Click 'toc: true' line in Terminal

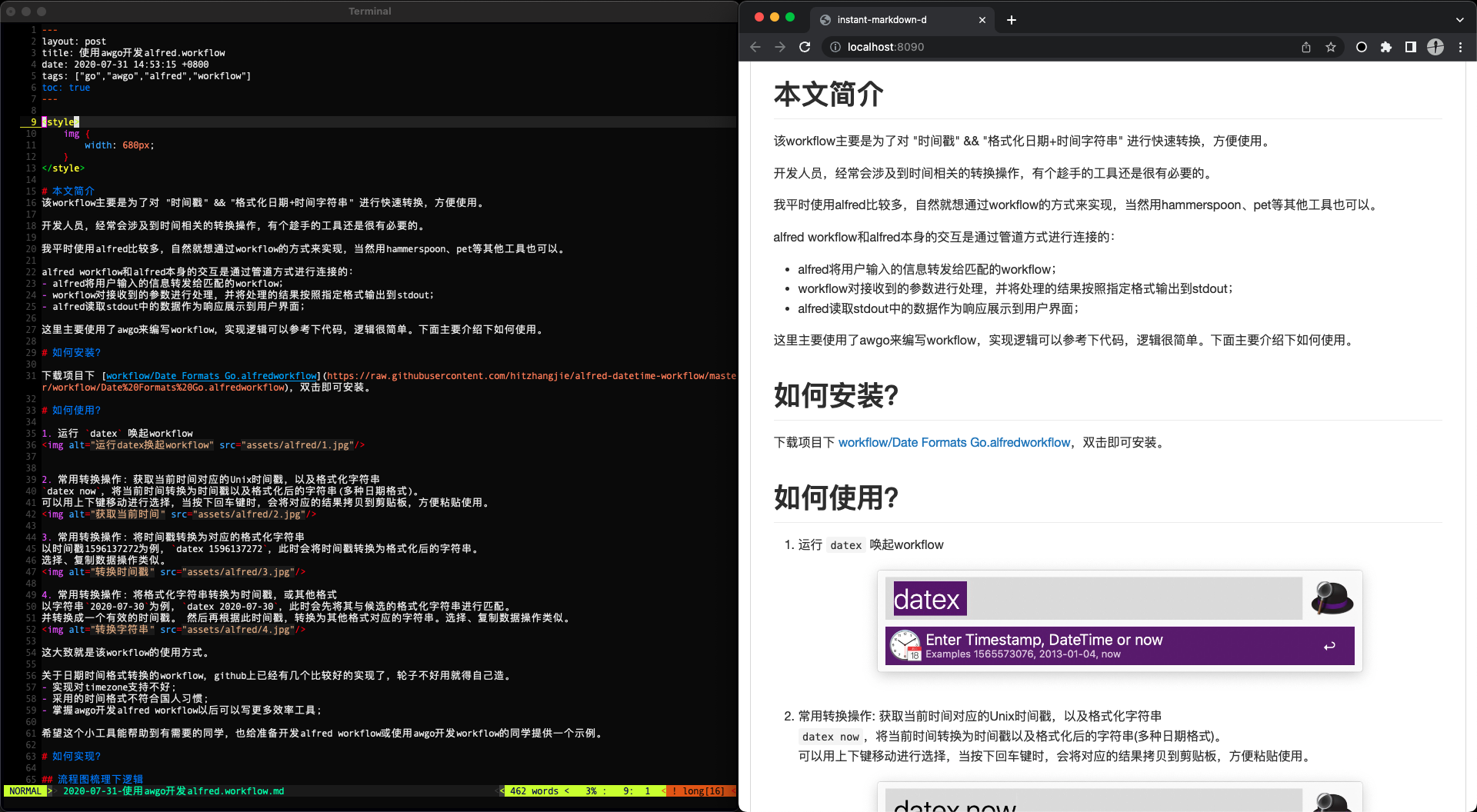click(x=66, y=88)
